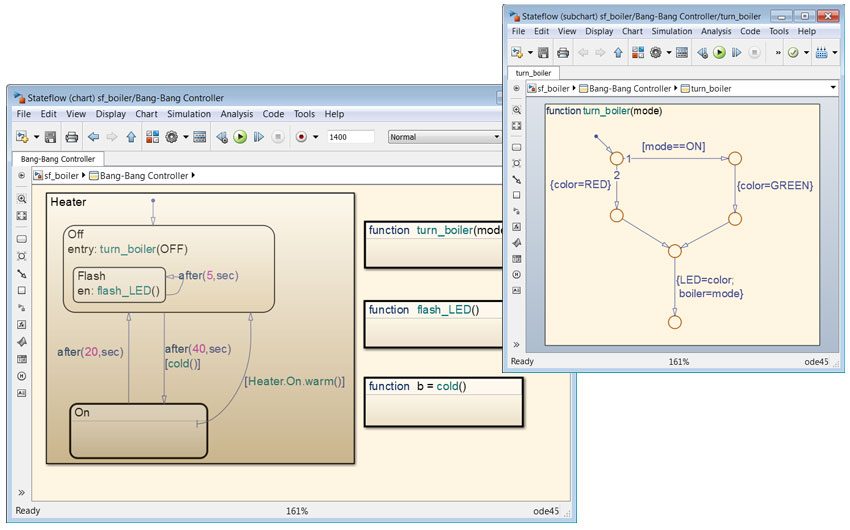Click Print in the Bang-Bang Controller toolbar

tap(72, 137)
